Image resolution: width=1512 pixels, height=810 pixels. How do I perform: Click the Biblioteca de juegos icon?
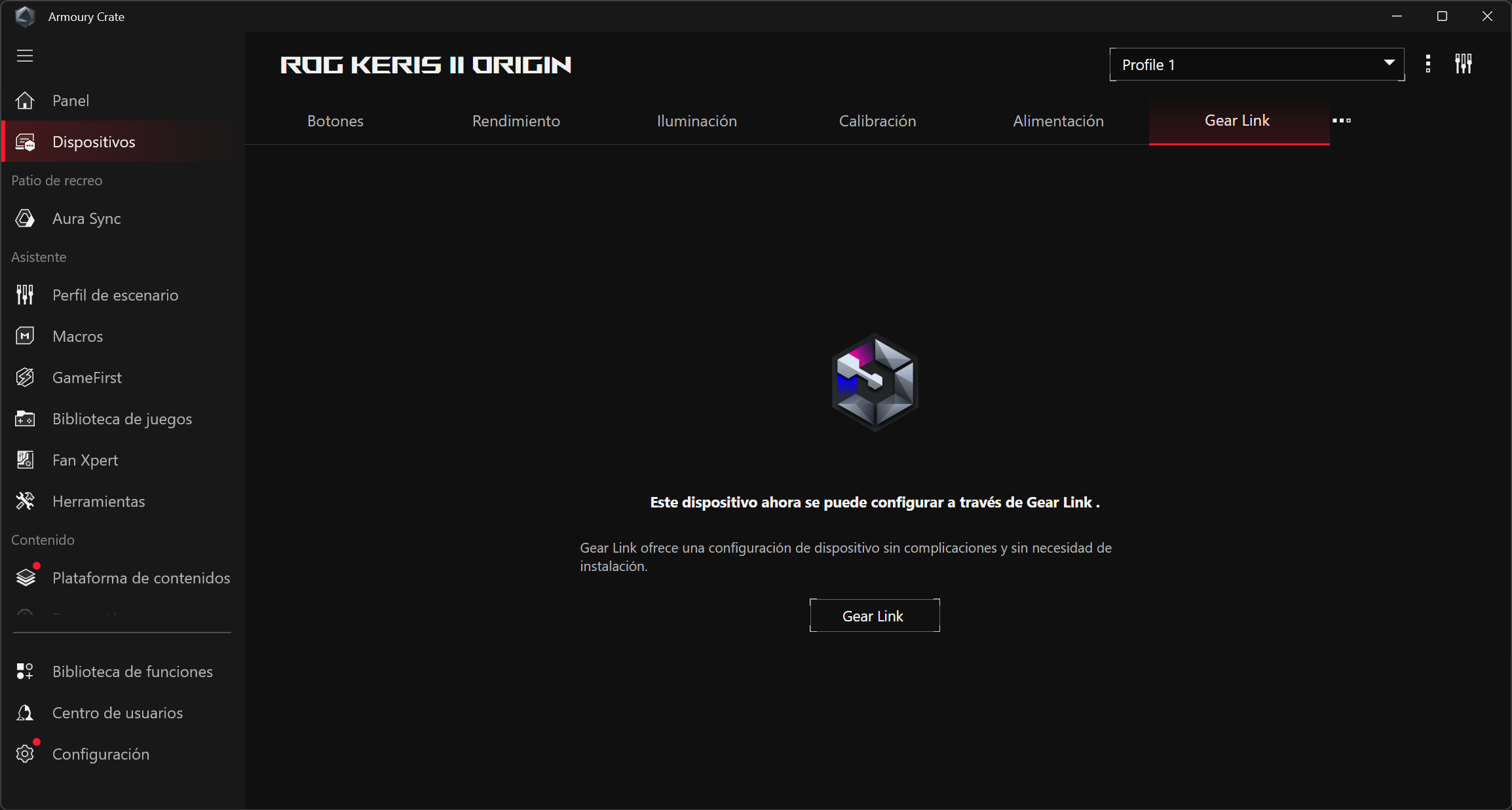(25, 419)
